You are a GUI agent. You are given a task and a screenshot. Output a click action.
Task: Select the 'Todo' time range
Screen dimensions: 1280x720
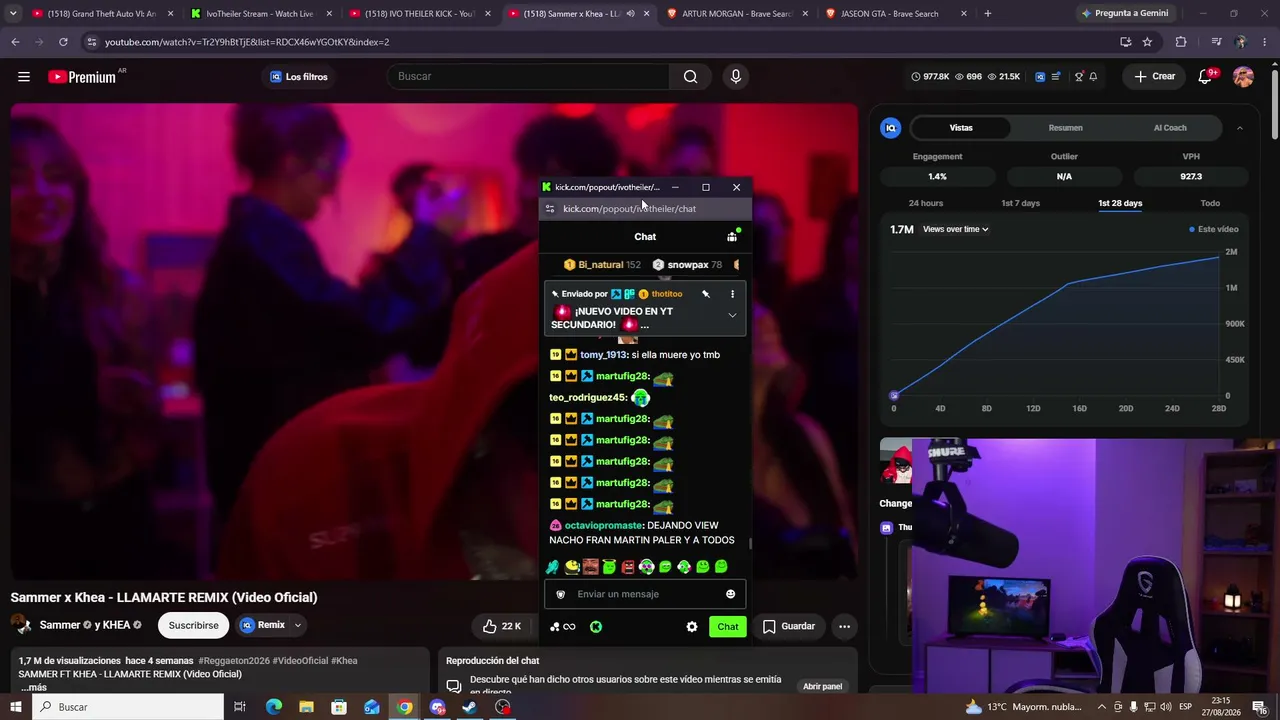1210,203
